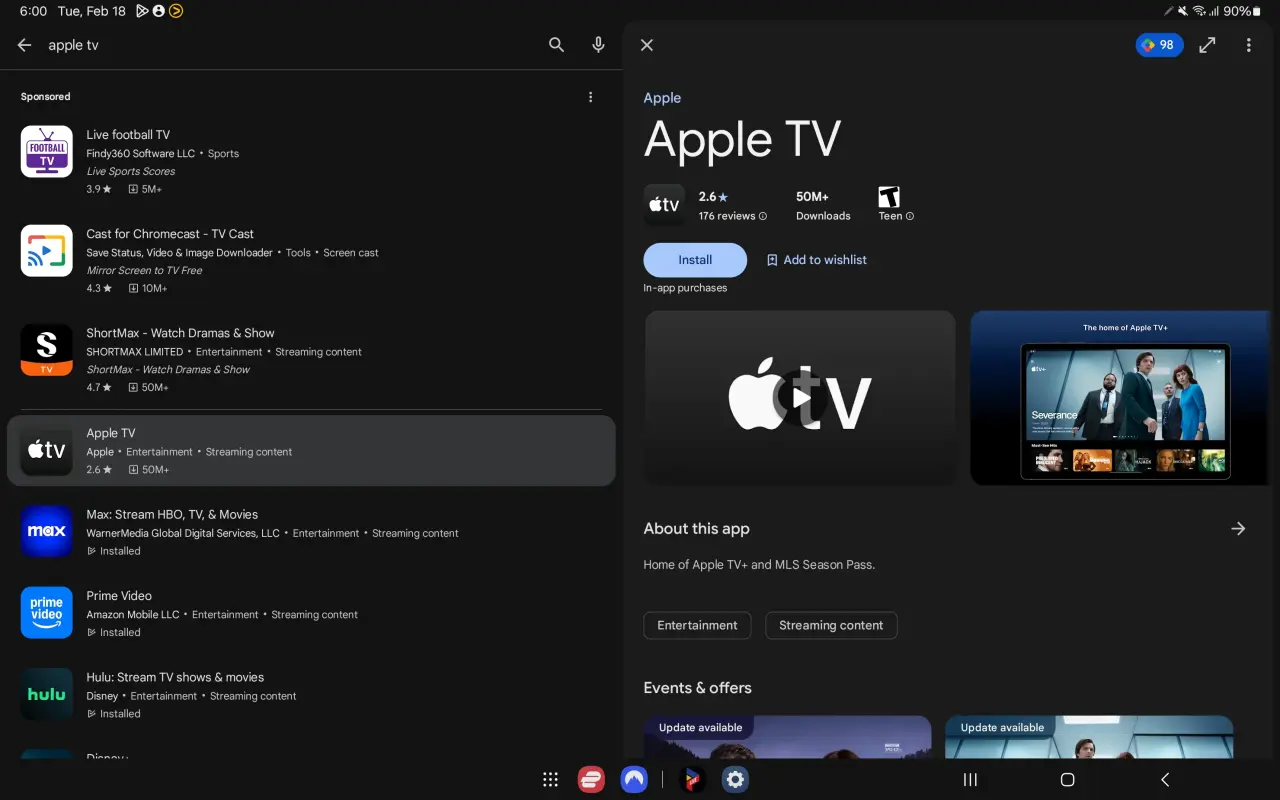
Task: Open Play Points badge showing 98
Action: (x=1159, y=45)
